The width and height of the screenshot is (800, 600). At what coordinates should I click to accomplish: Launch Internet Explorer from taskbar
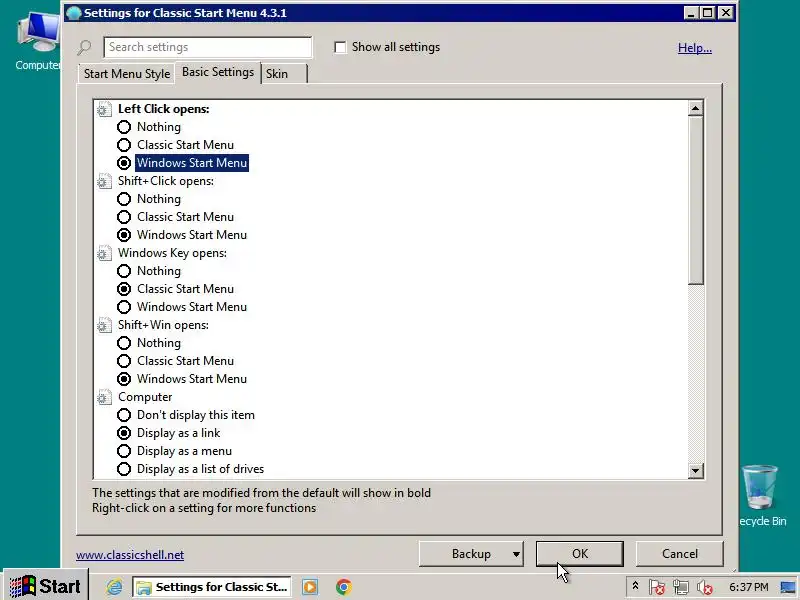[x=114, y=587]
